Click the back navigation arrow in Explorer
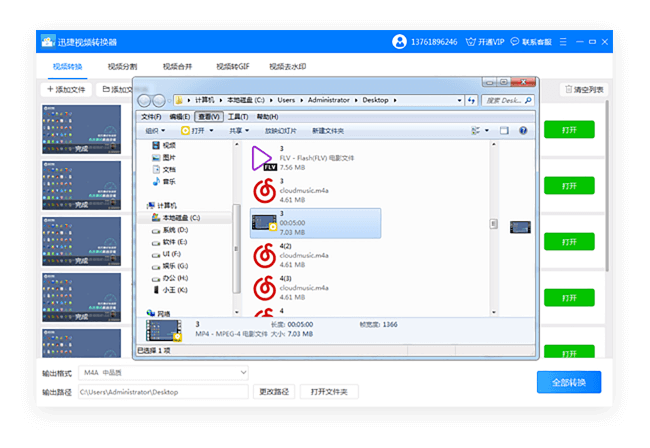This screenshot has width=650, height=448. click(144, 100)
